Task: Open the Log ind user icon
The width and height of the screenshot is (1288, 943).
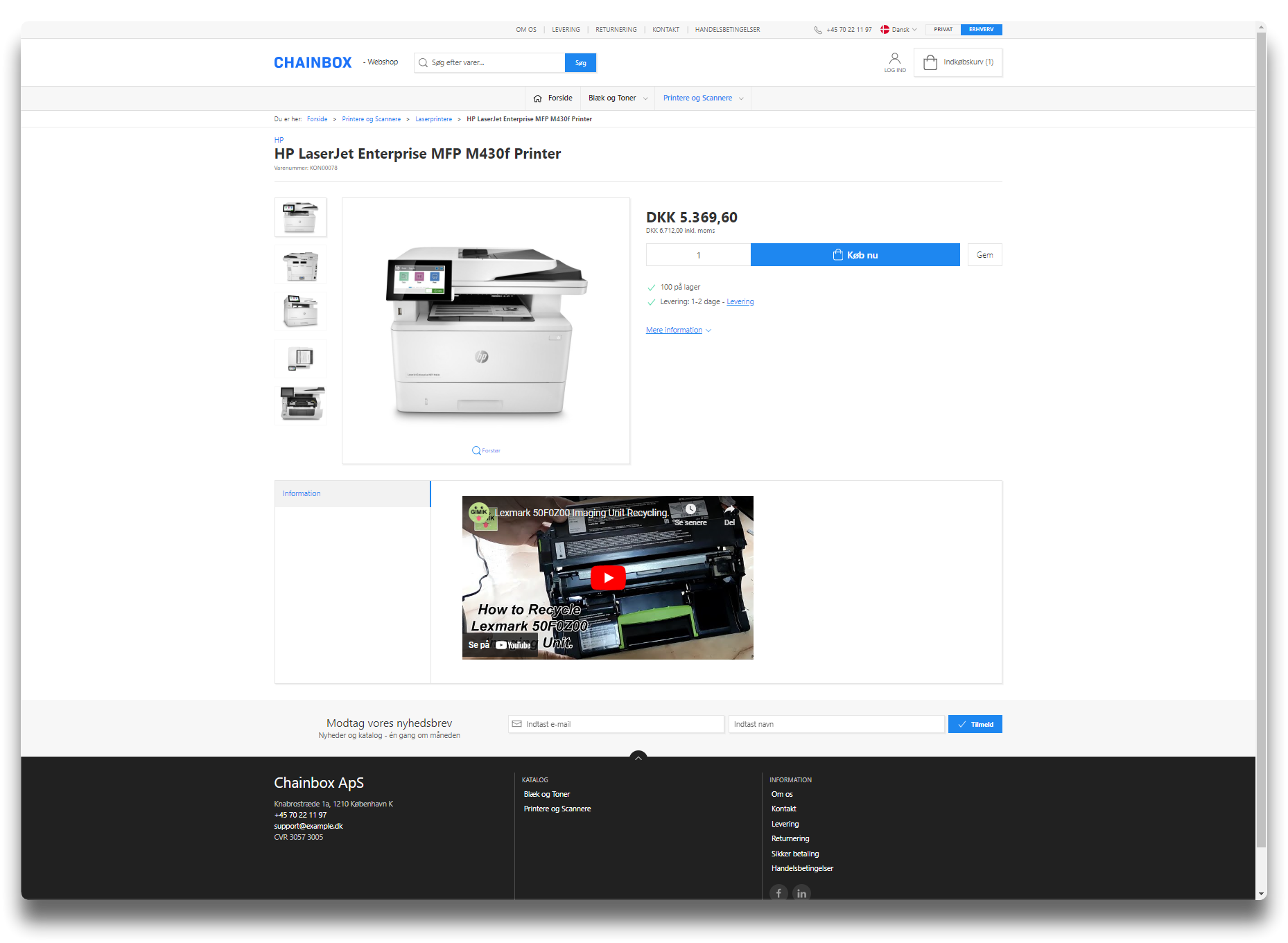Action: pos(895,59)
